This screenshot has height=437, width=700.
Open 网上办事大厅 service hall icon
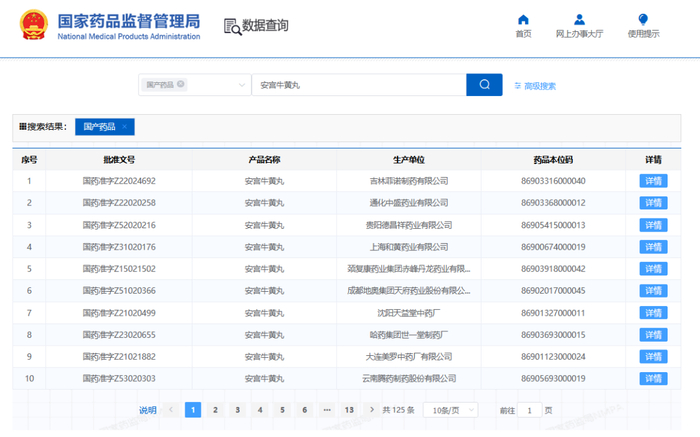click(579, 20)
